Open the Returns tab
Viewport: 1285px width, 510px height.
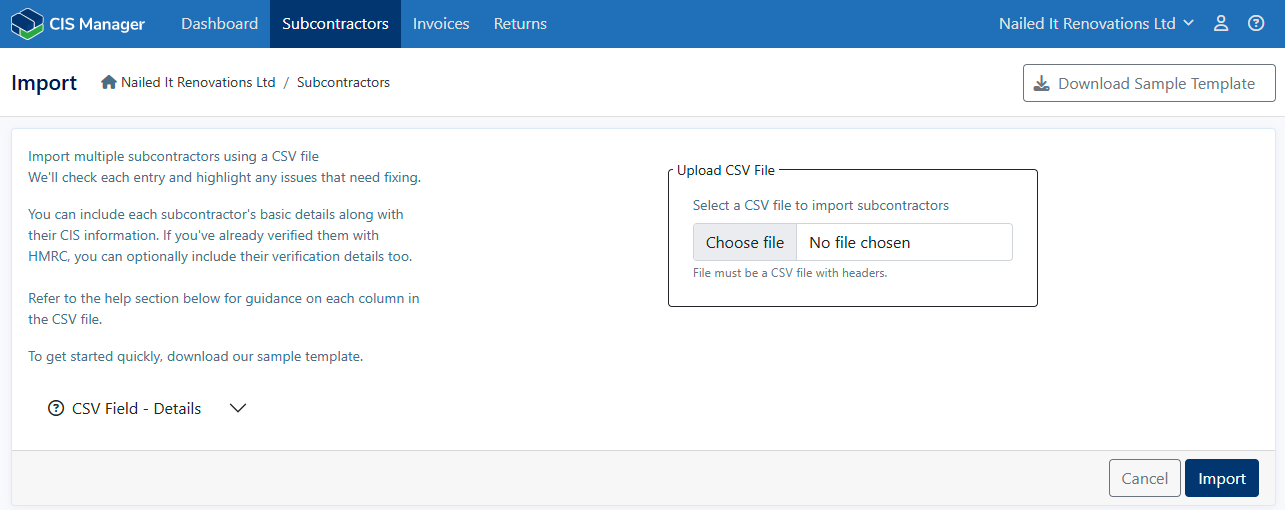(x=520, y=24)
